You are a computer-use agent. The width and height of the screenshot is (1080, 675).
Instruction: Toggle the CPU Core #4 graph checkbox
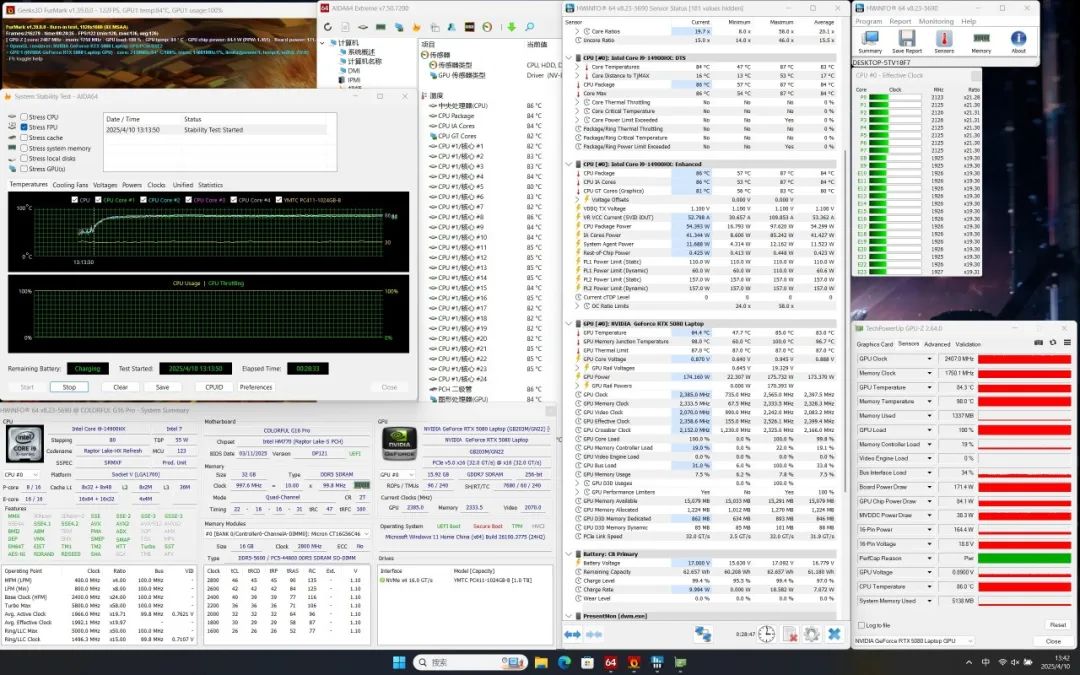(x=233, y=200)
